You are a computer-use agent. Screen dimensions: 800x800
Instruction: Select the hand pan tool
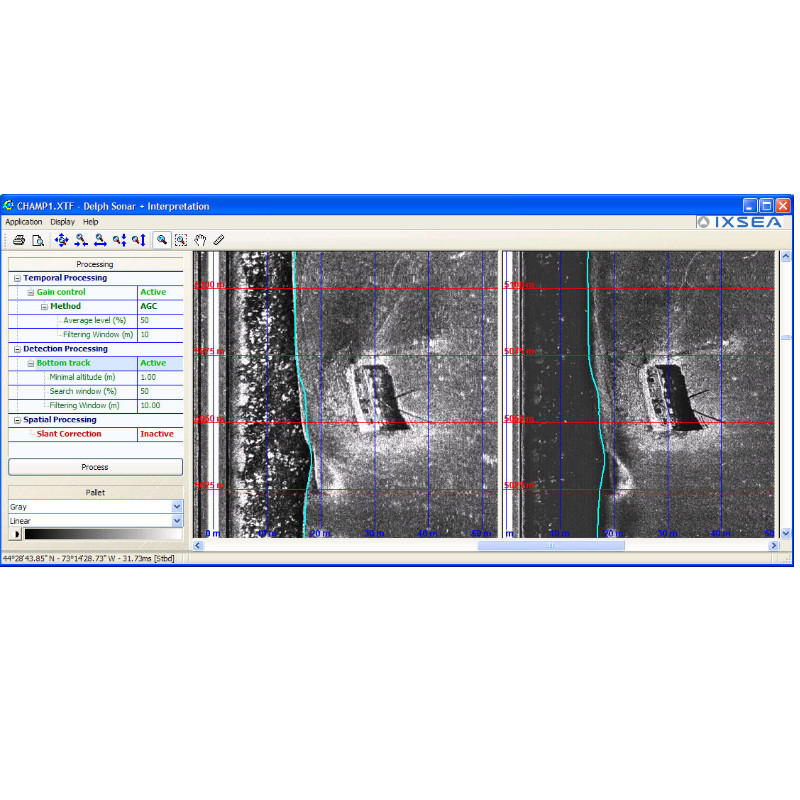tap(199, 240)
